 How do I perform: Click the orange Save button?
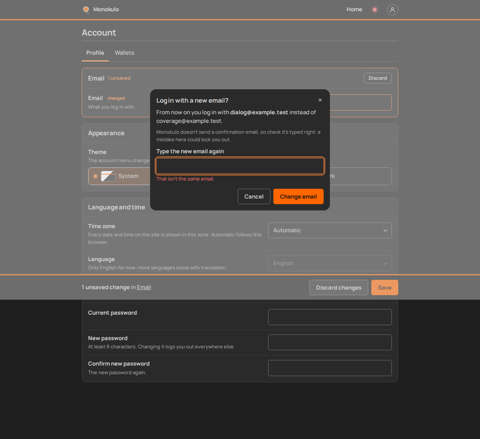(x=385, y=288)
